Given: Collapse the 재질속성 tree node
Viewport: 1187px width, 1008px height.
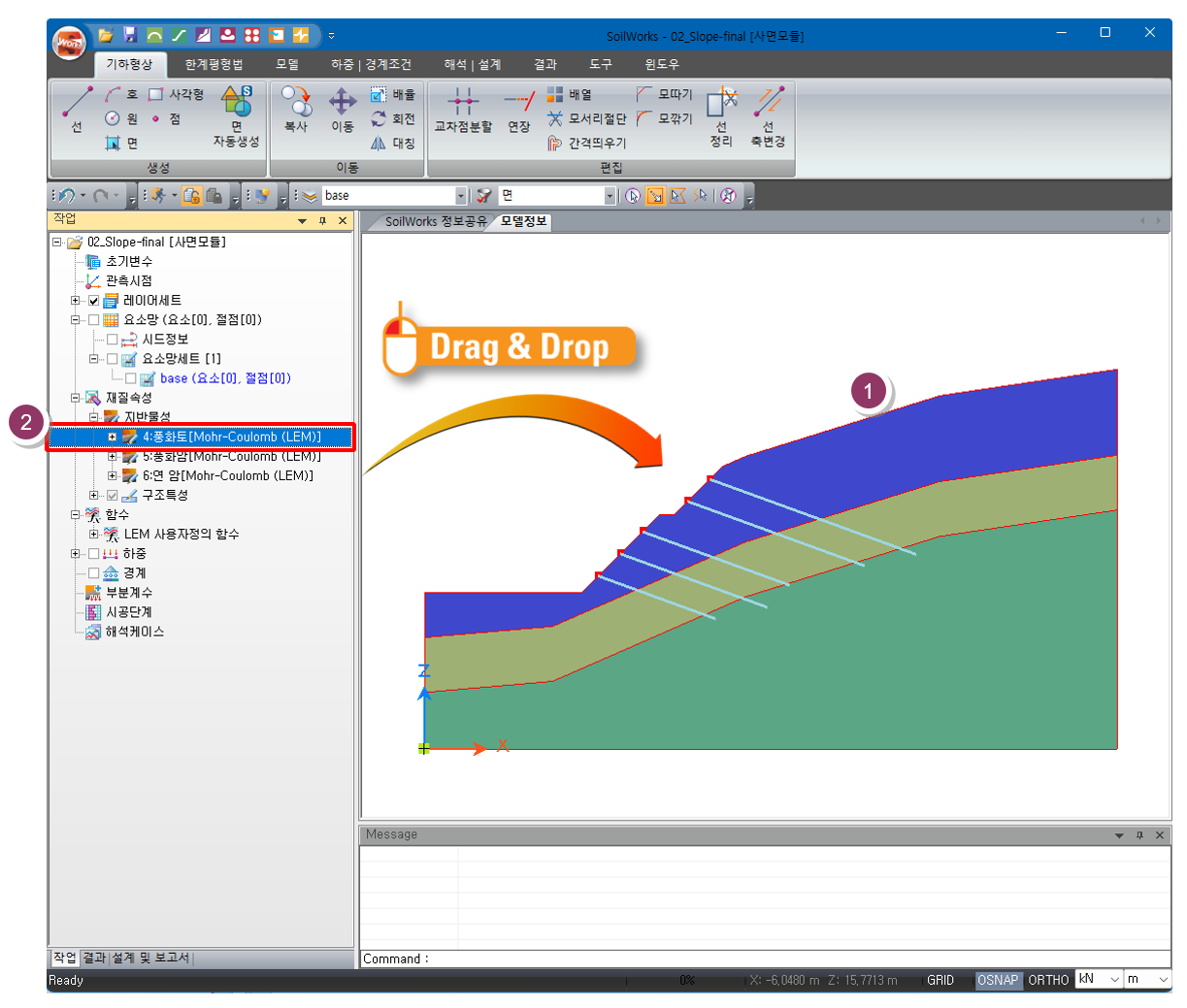Looking at the screenshot, I should (76, 398).
